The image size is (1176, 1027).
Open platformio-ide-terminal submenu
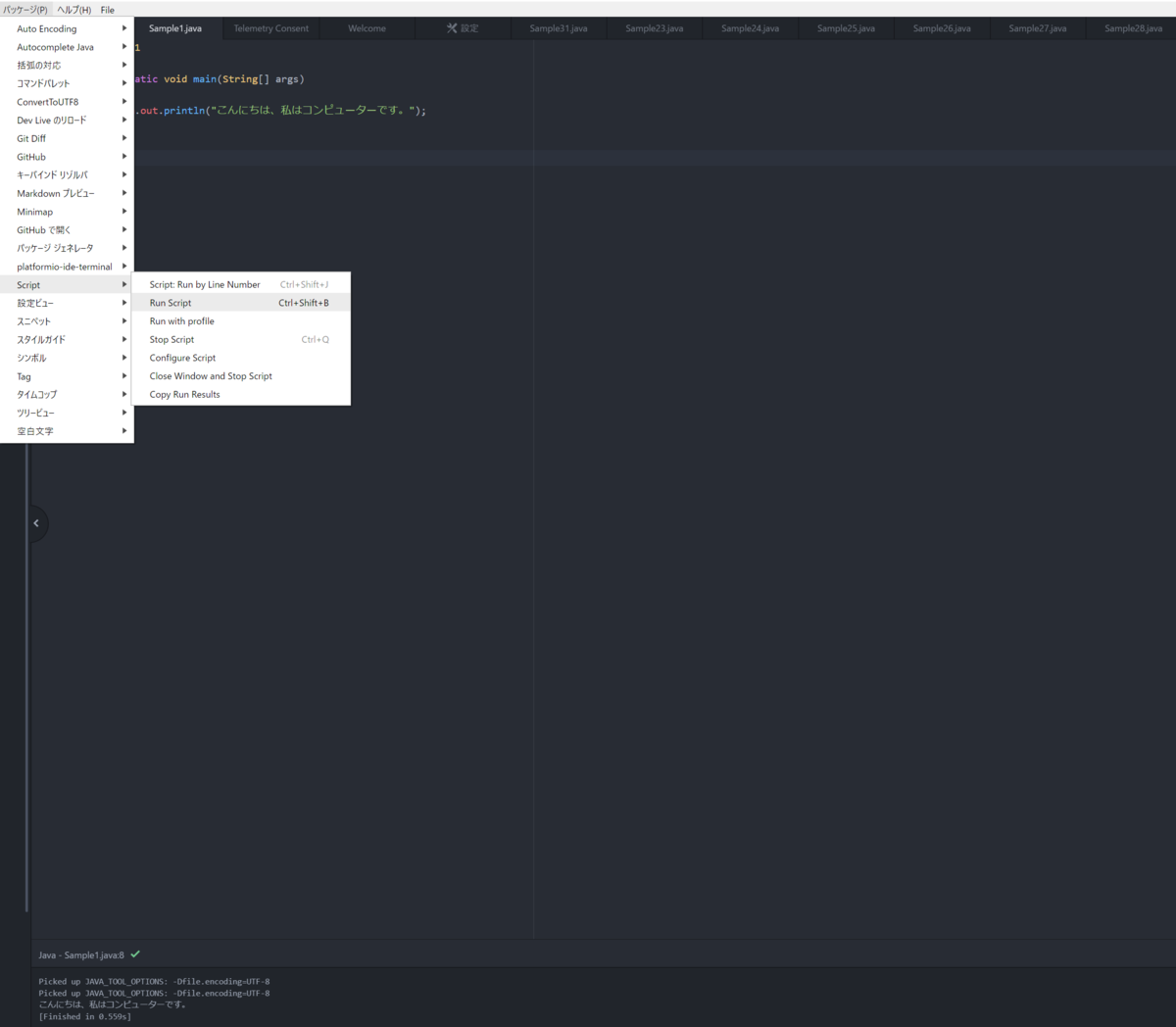[67, 267]
